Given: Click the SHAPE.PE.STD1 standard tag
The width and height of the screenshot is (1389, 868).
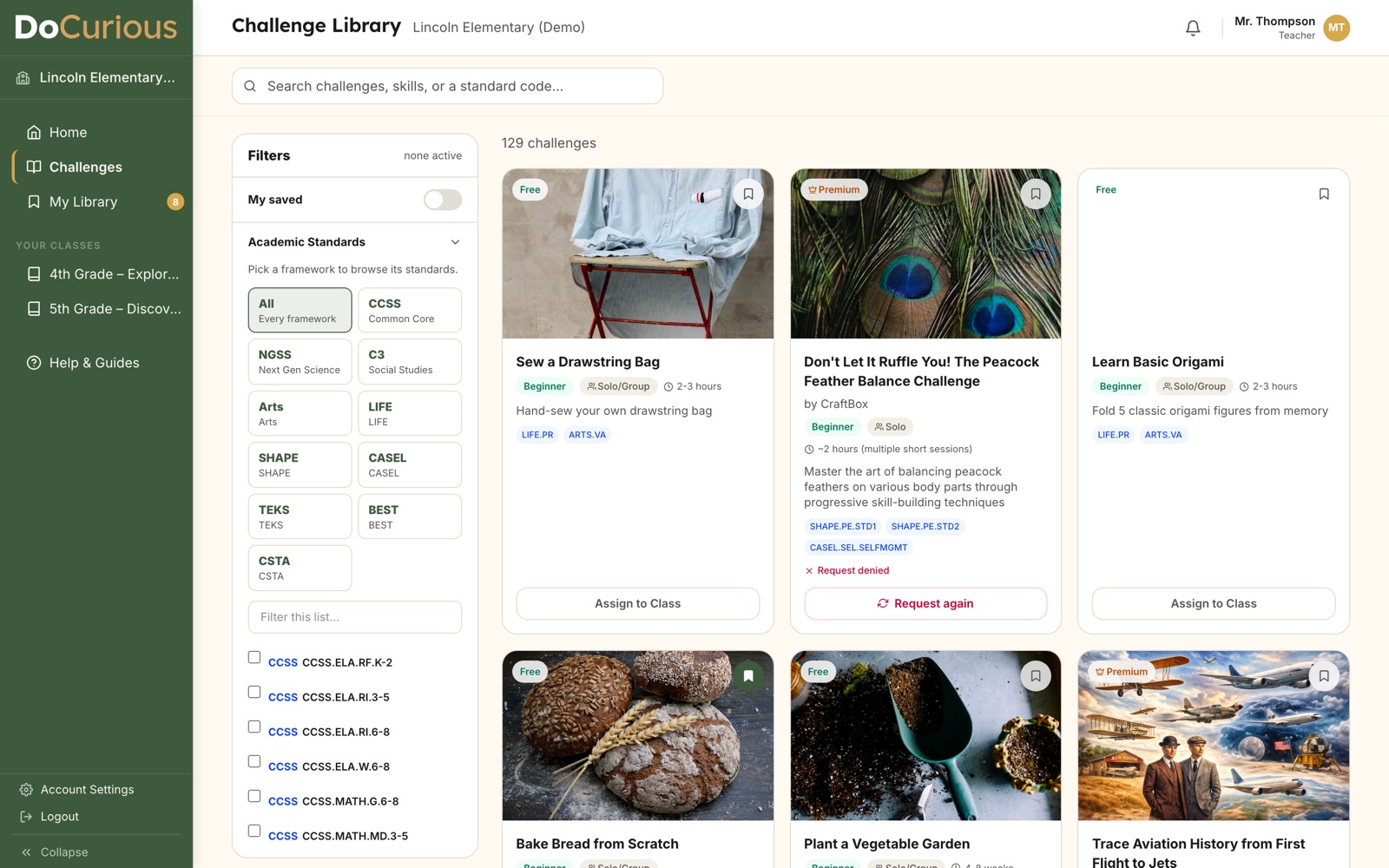Looking at the screenshot, I should [x=843, y=526].
